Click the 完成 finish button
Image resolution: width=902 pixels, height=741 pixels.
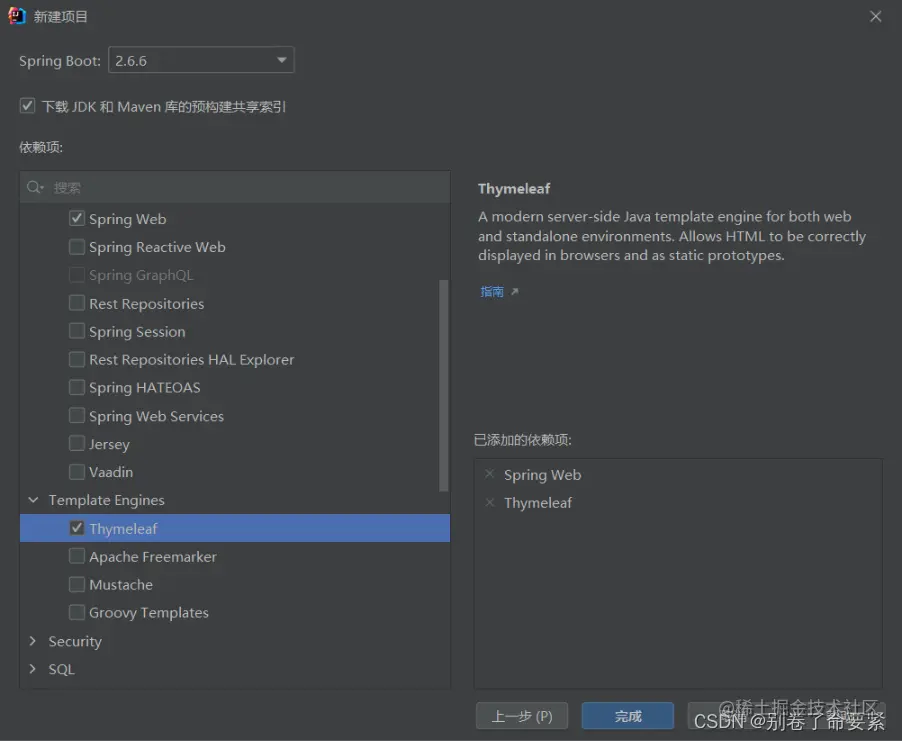click(628, 716)
